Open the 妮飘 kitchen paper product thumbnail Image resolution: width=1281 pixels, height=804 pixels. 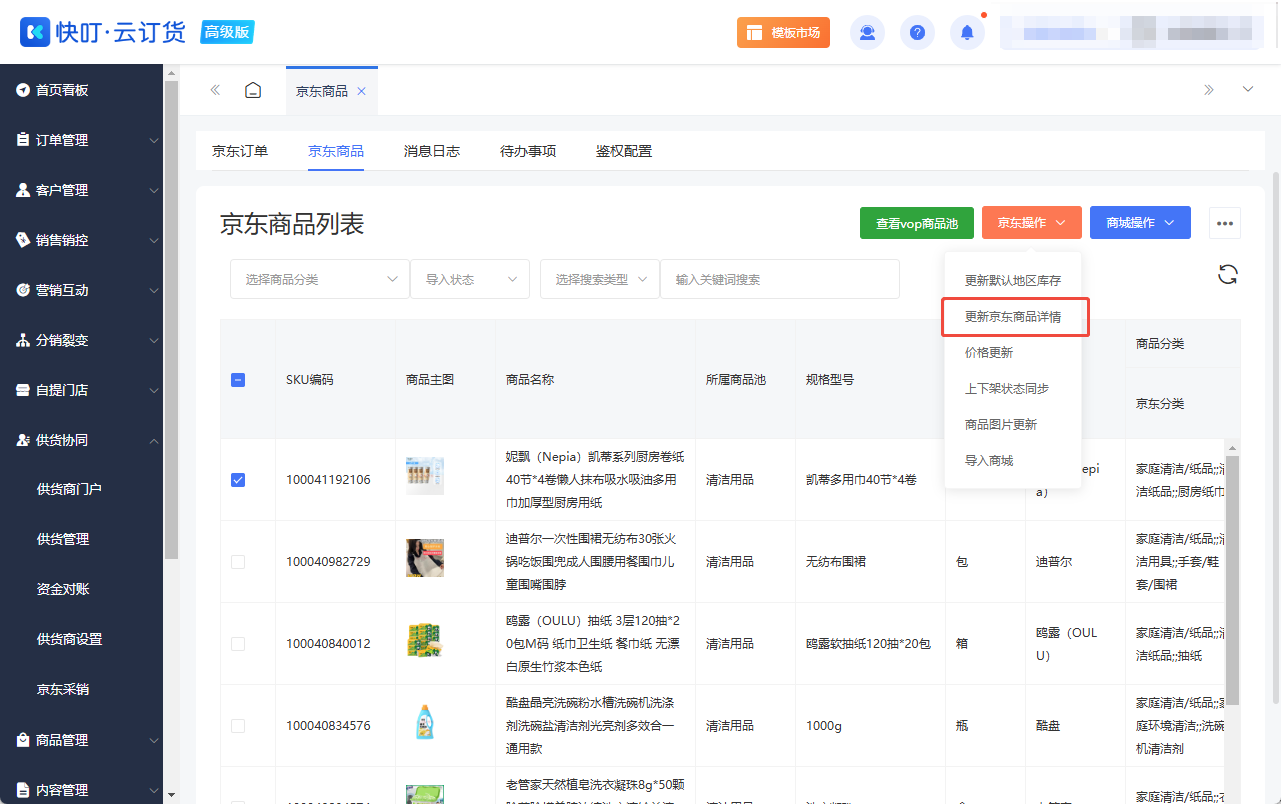pos(425,476)
